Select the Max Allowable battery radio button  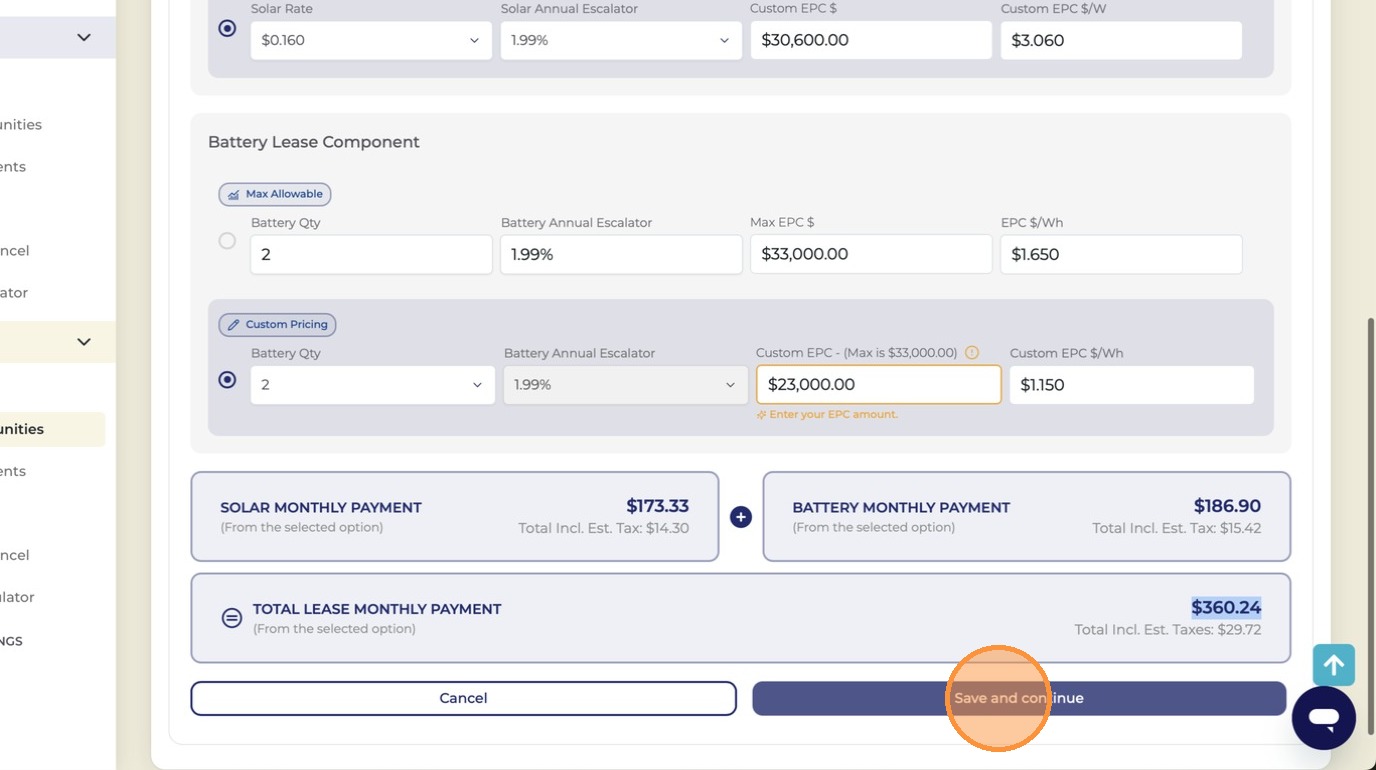(x=227, y=241)
